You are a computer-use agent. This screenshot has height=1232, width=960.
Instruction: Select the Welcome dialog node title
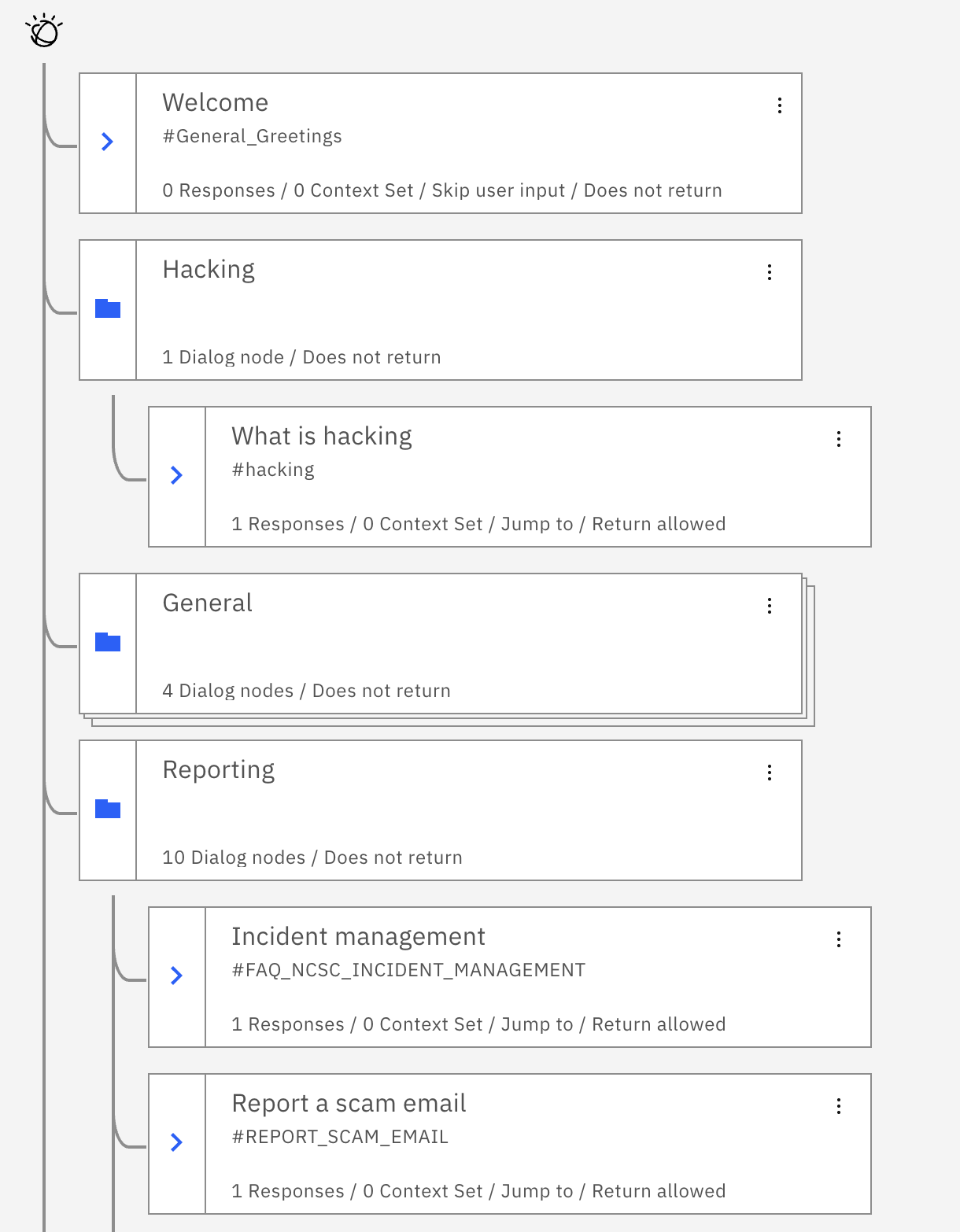point(215,103)
